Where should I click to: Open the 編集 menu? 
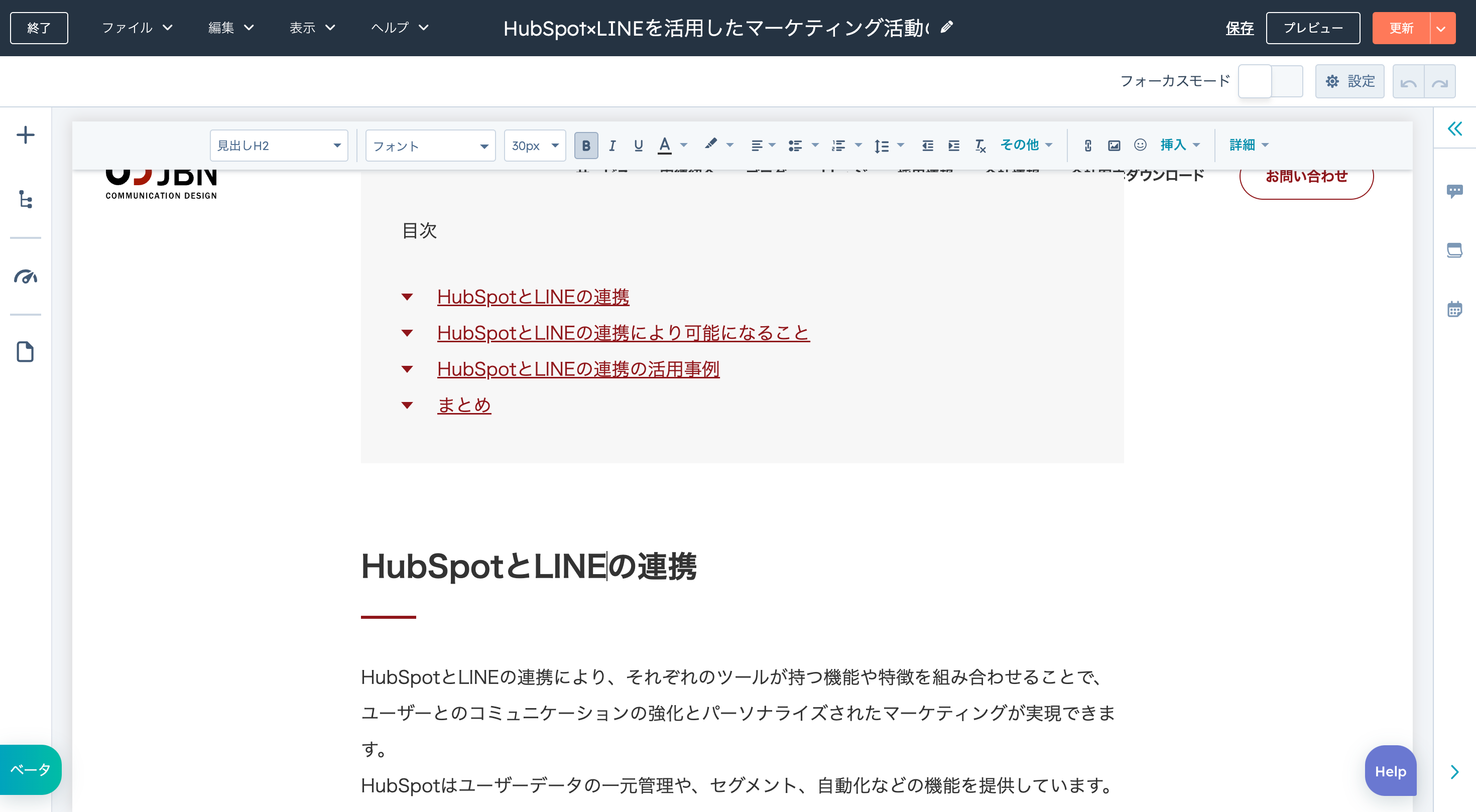click(231, 28)
